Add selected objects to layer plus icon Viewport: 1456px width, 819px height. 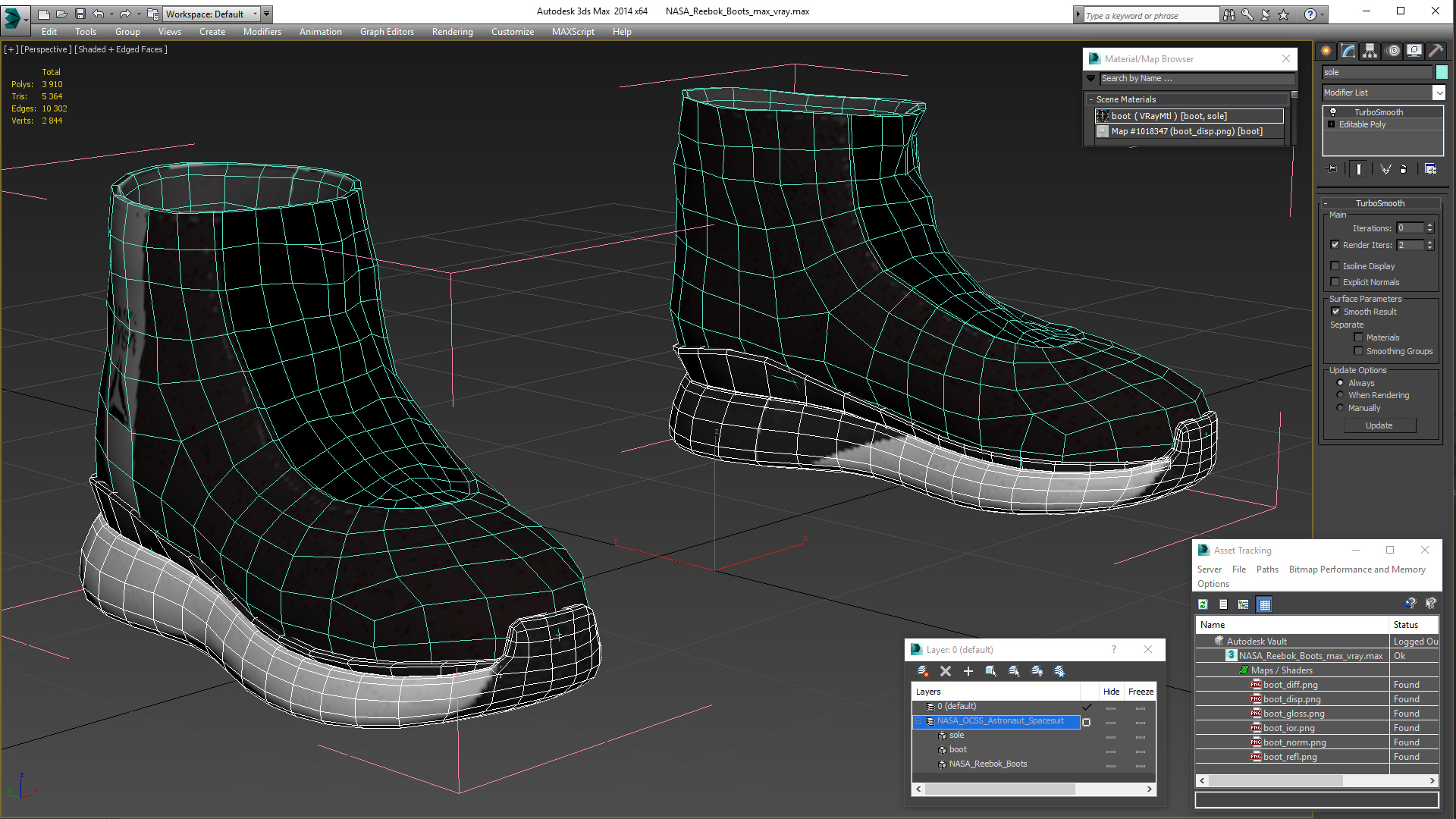[x=968, y=671]
